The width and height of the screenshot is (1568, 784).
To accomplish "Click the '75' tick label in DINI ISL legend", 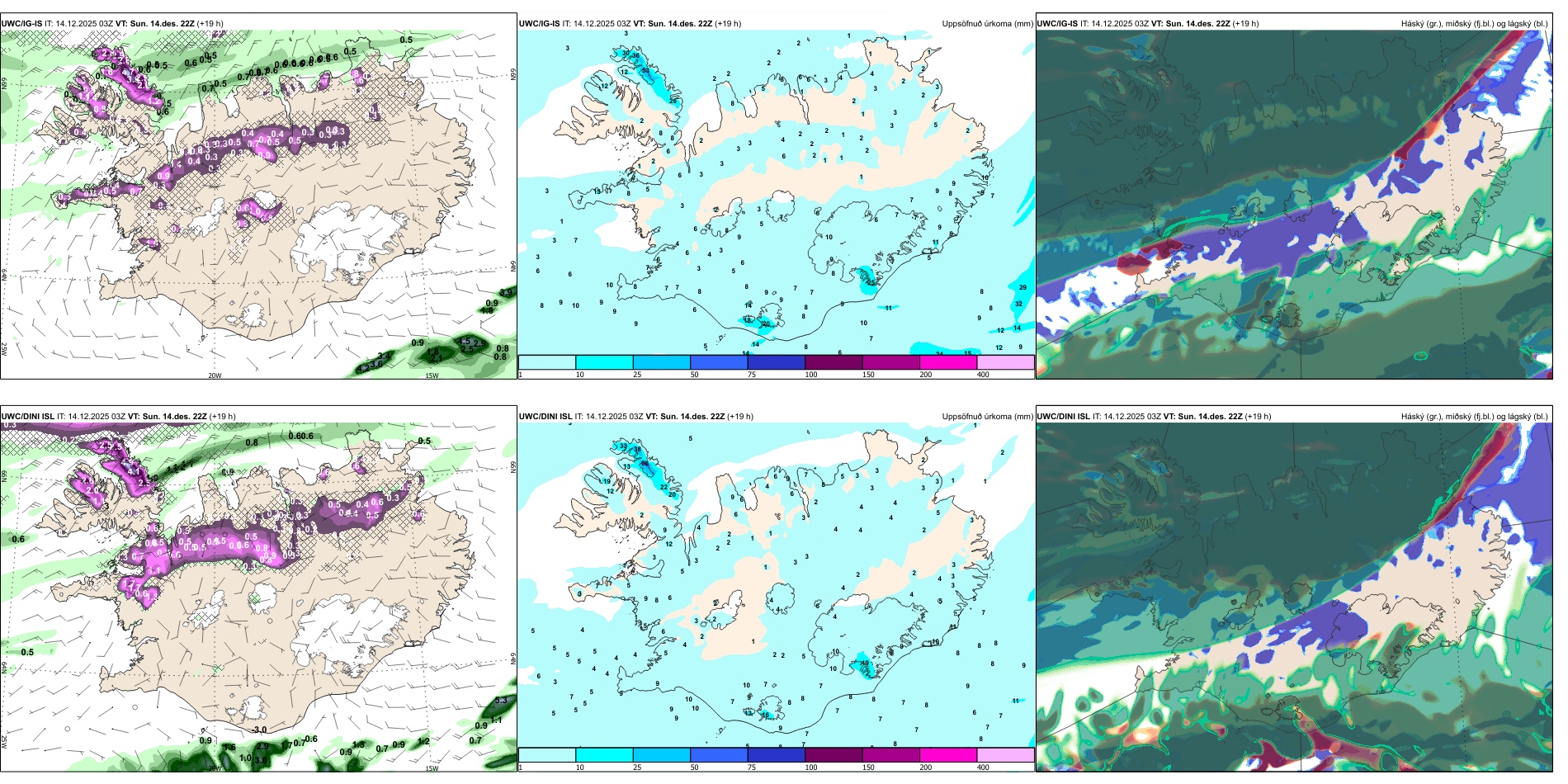I will click(752, 767).
